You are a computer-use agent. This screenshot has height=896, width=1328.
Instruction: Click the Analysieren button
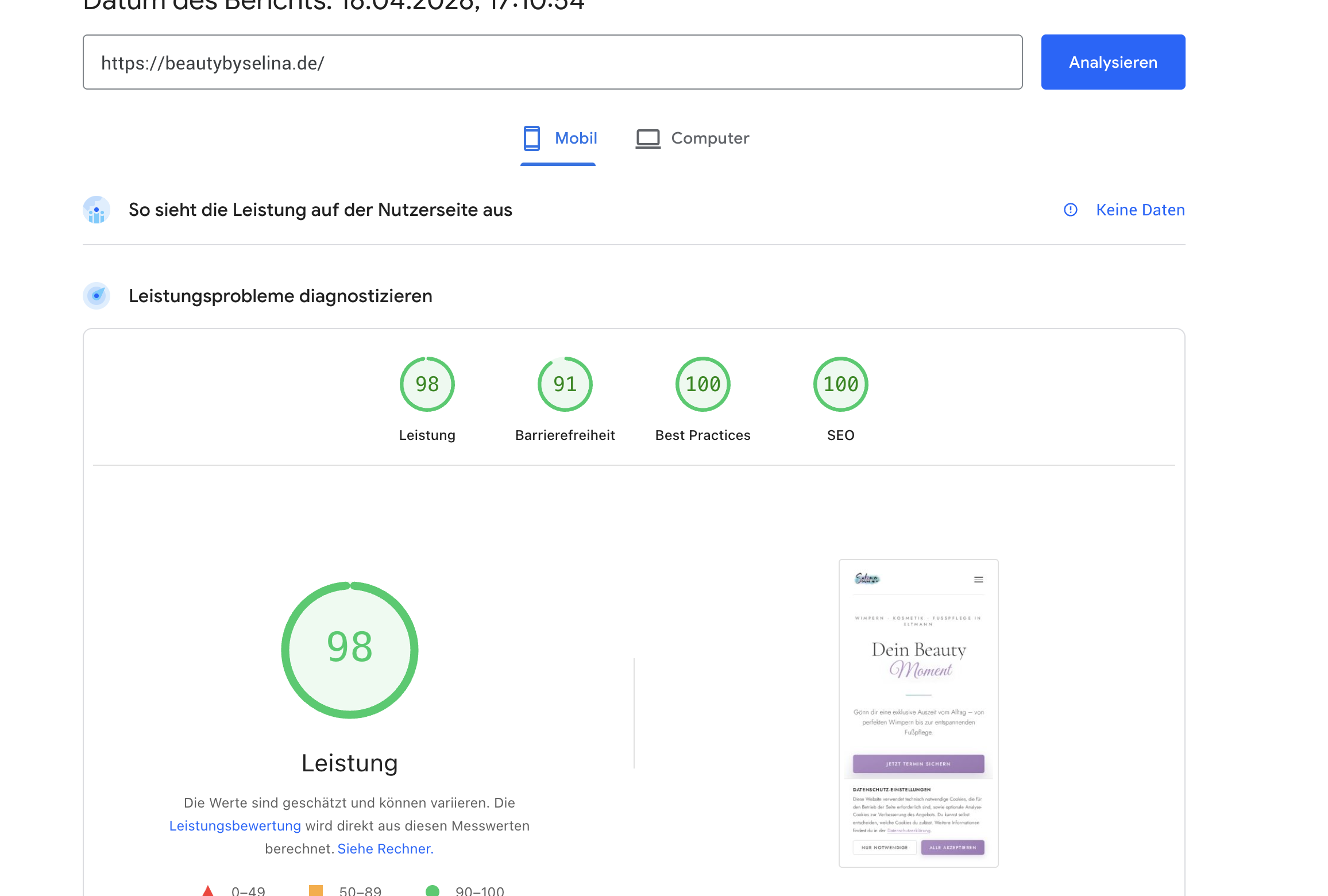click(x=1113, y=62)
